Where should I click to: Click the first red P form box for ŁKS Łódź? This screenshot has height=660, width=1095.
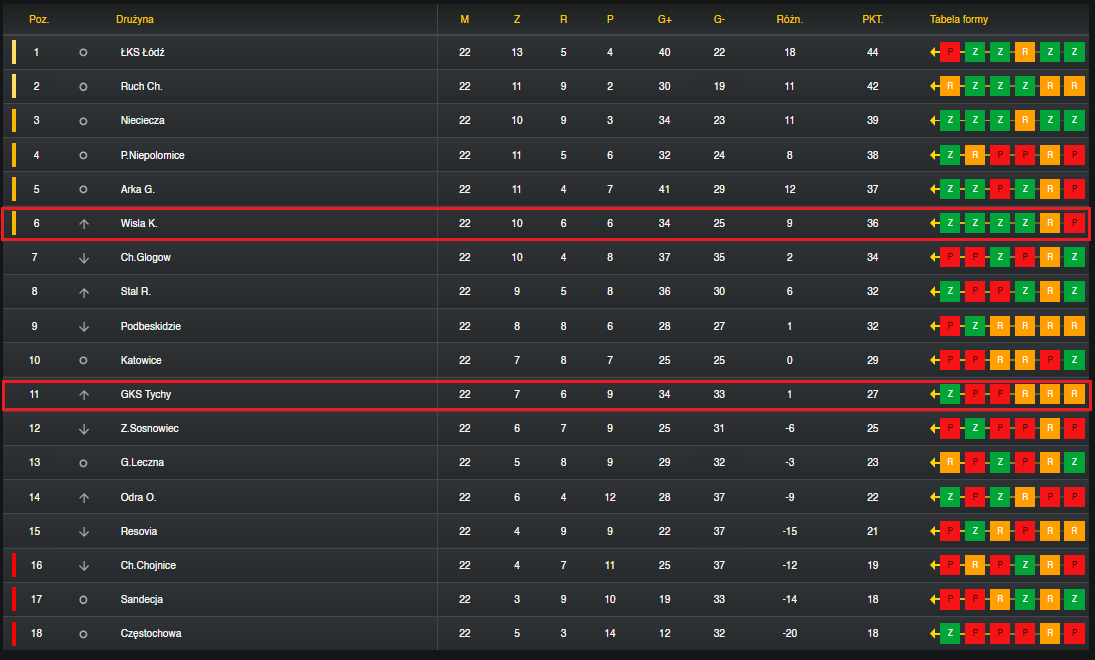(950, 52)
